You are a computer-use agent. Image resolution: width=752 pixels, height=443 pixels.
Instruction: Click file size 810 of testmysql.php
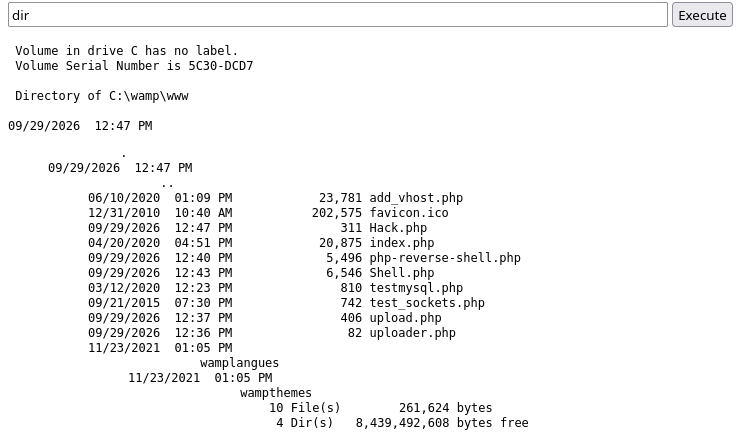click(x=351, y=288)
